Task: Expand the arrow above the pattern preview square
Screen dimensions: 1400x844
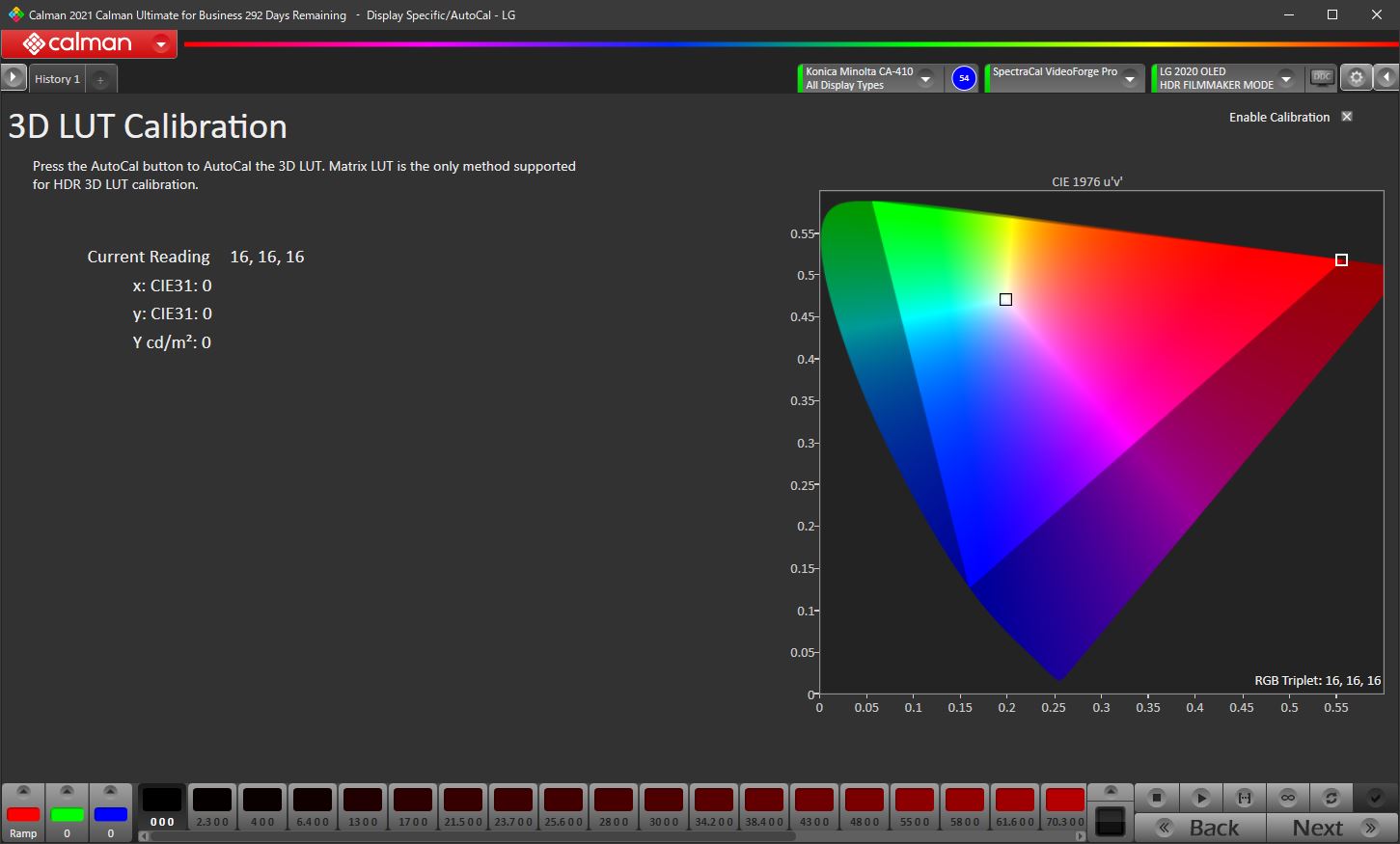Action: 1111,792
